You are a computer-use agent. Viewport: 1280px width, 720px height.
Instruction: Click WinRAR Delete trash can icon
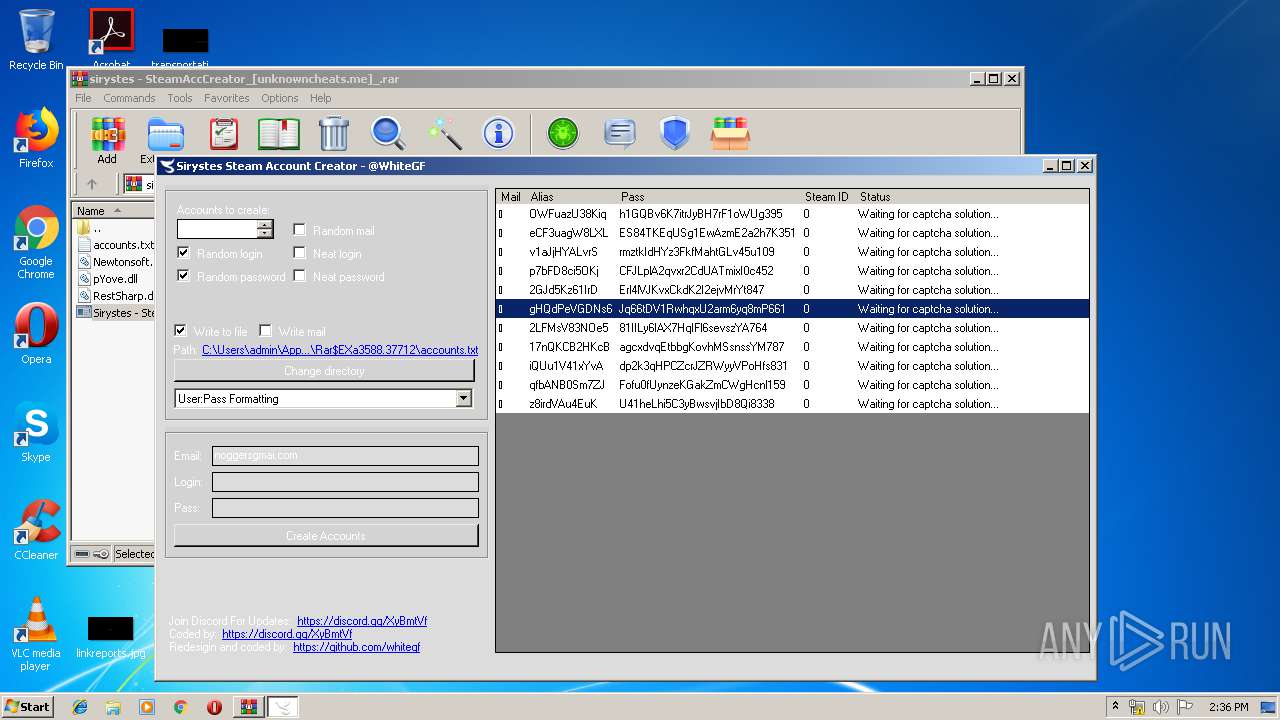point(333,134)
